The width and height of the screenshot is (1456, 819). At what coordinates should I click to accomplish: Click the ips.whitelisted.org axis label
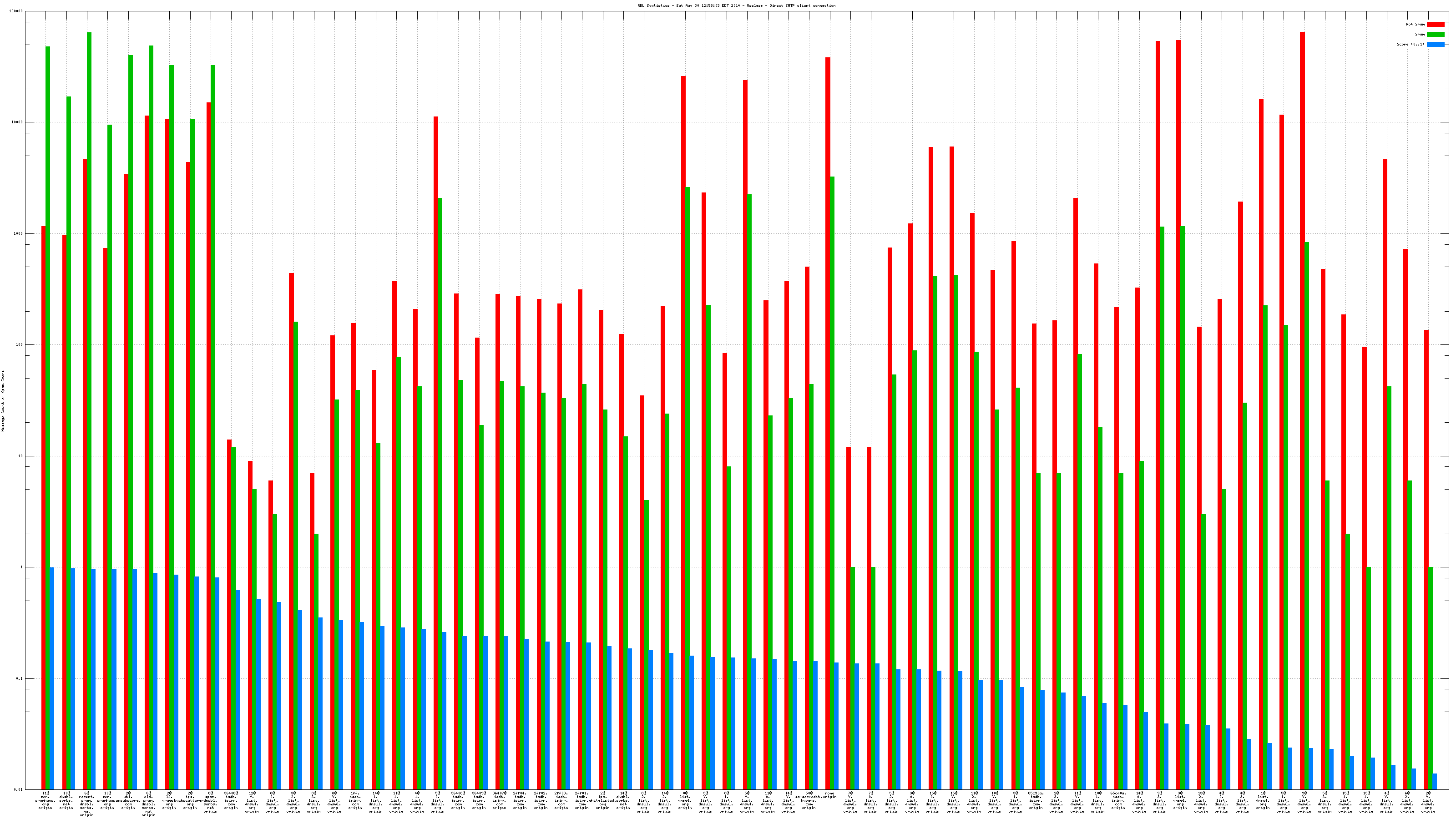click(x=602, y=801)
